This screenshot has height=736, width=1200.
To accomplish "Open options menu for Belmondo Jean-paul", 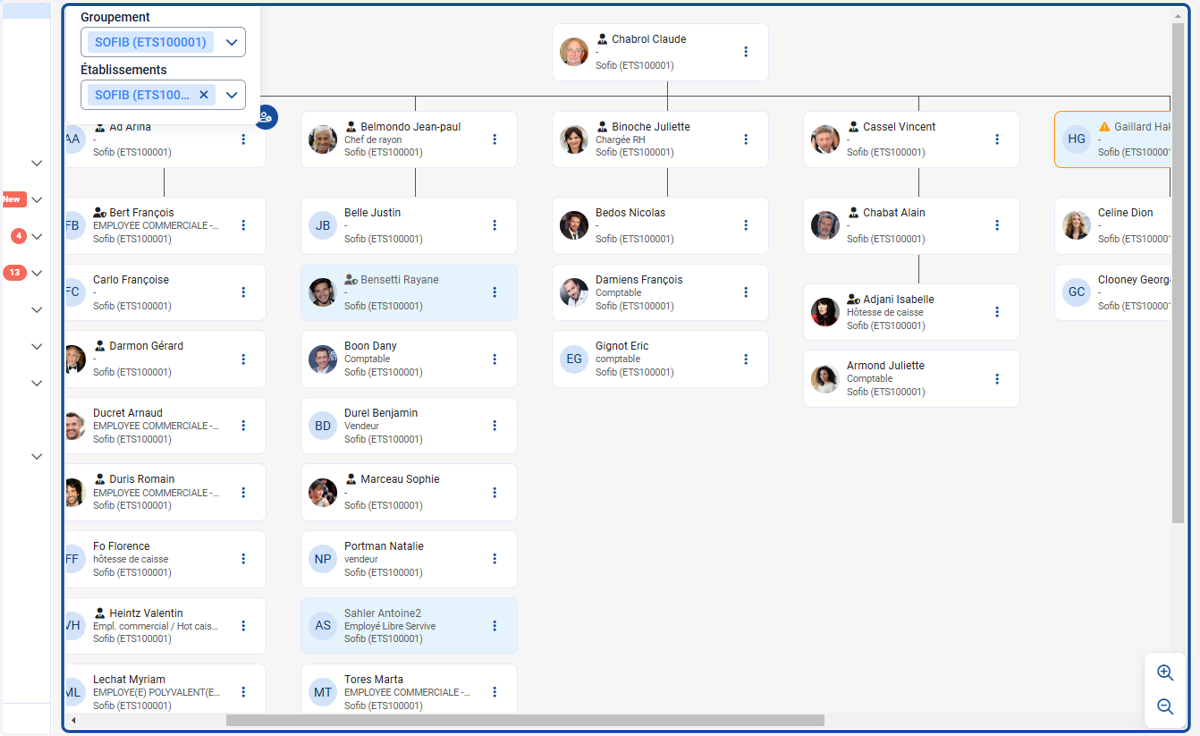I will (494, 139).
